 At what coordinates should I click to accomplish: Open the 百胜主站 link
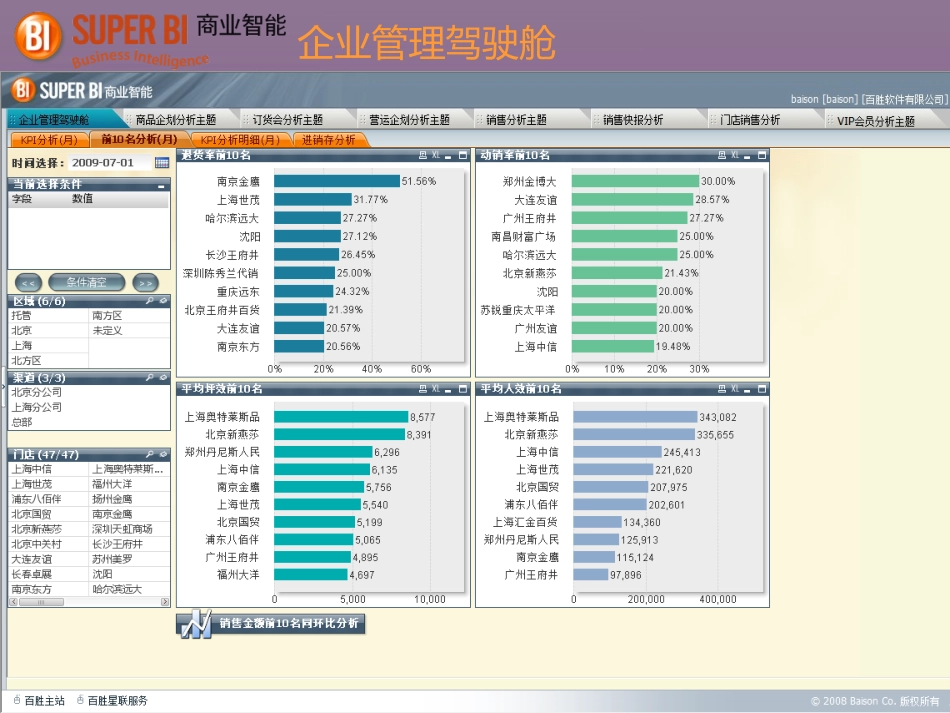tap(44, 701)
